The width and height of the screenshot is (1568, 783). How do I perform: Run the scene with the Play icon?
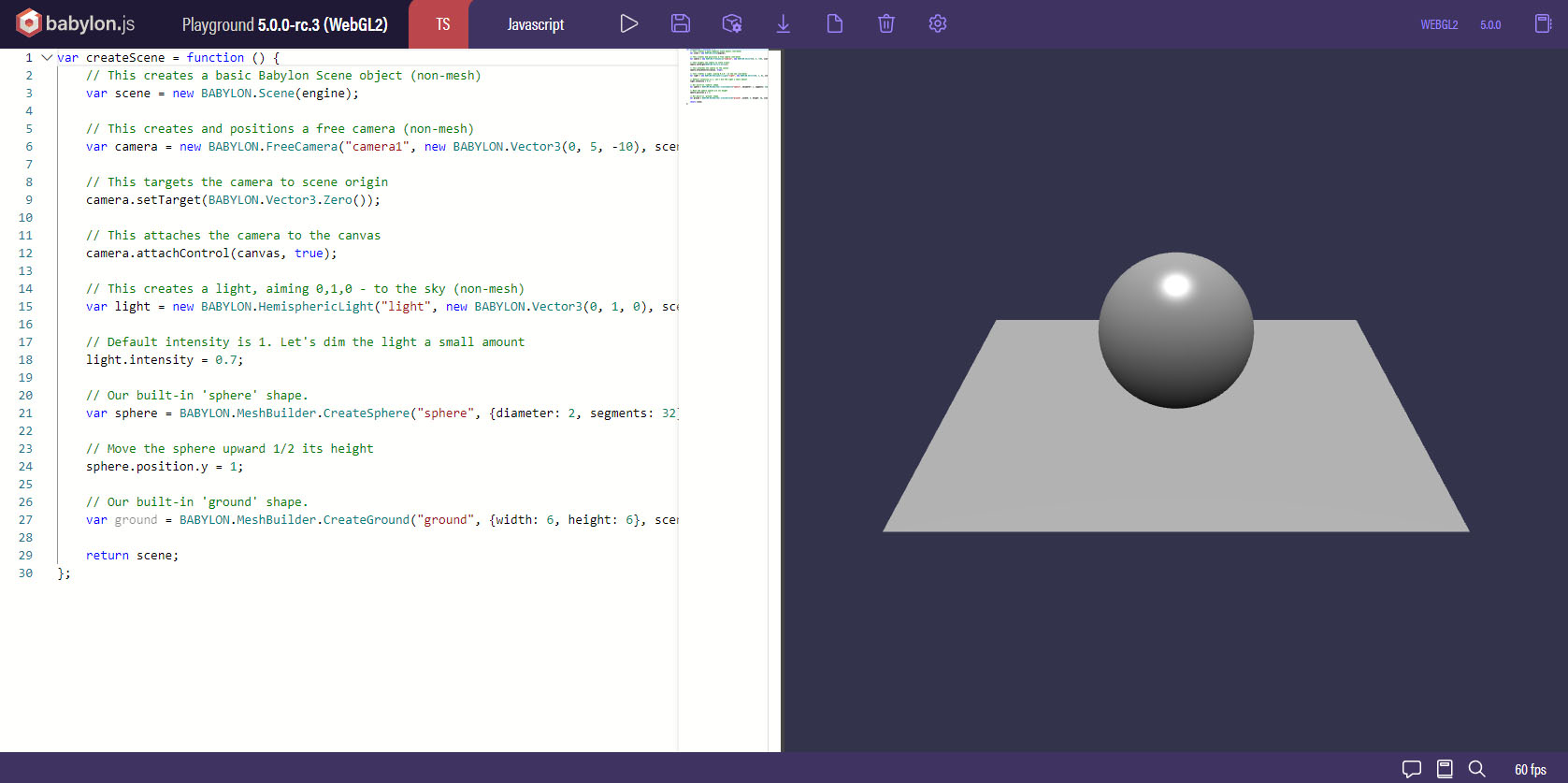click(629, 23)
